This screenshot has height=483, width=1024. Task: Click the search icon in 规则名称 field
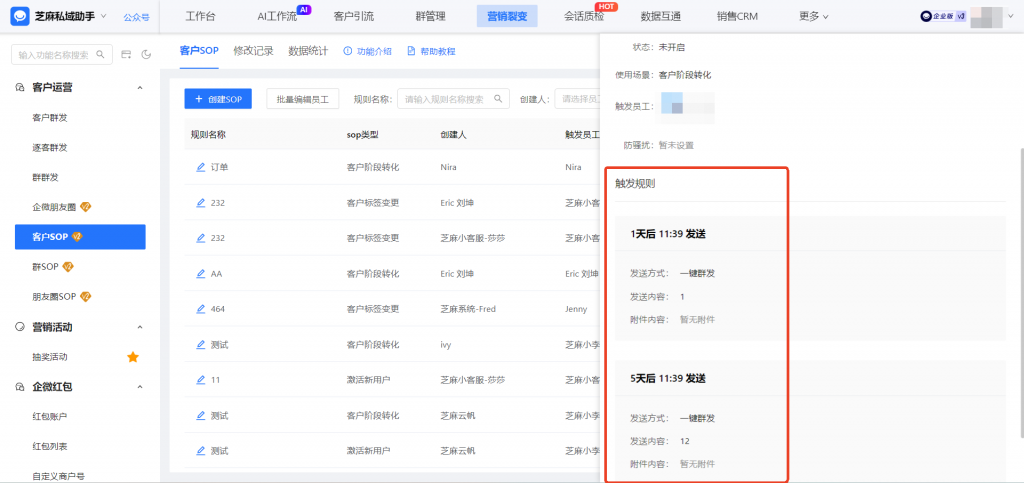point(497,99)
